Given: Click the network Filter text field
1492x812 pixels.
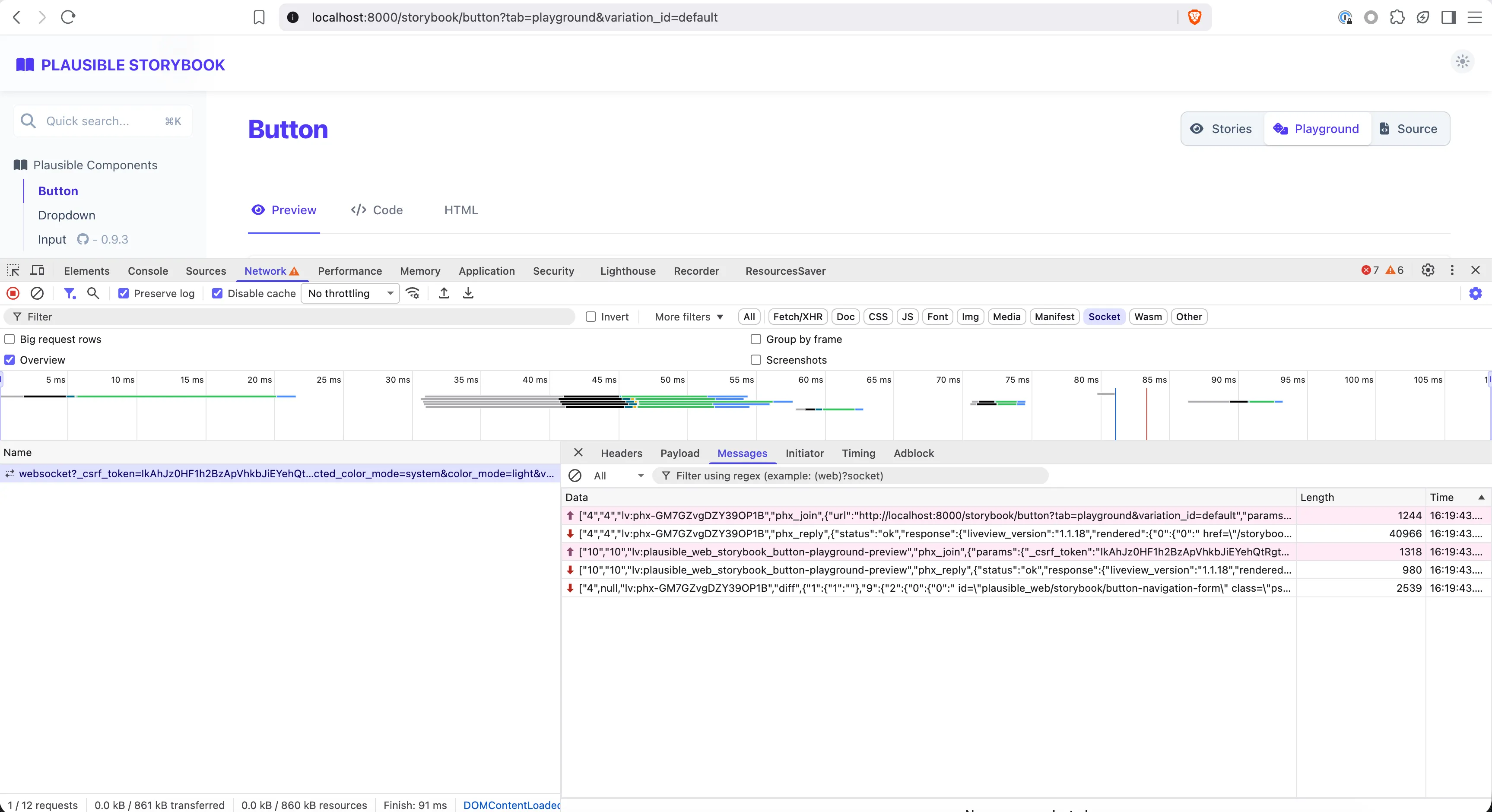Looking at the screenshot, I should [x=289, y=316].
